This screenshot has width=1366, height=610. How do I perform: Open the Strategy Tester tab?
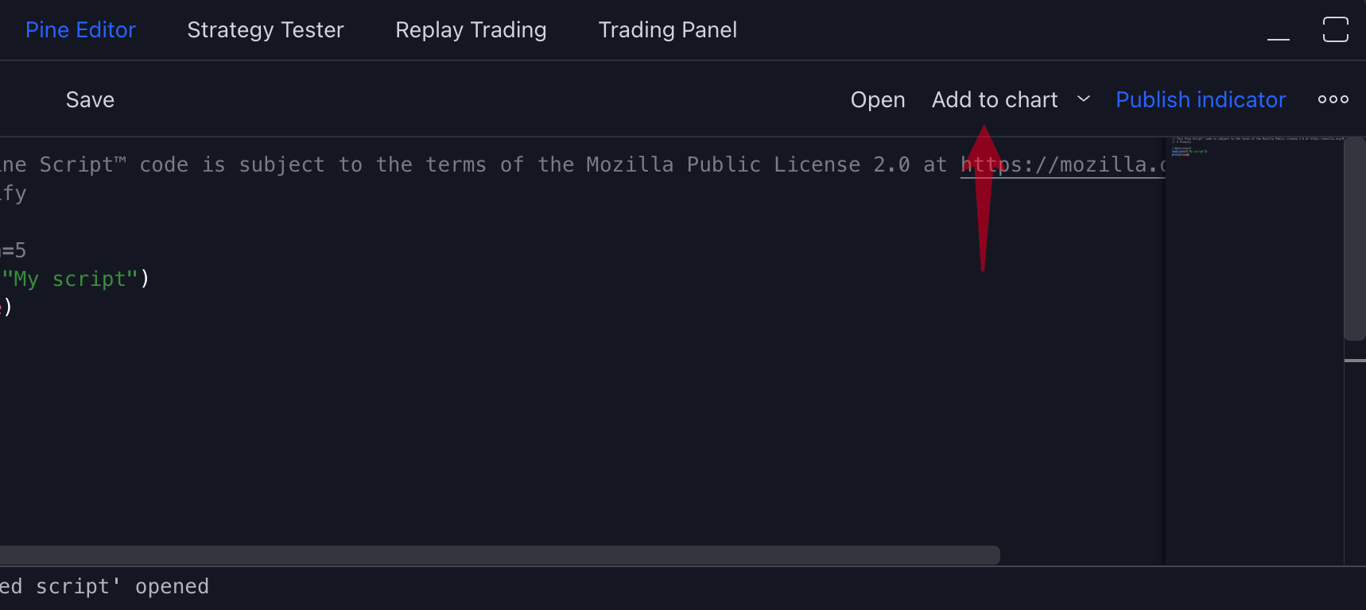click(265, 30)
